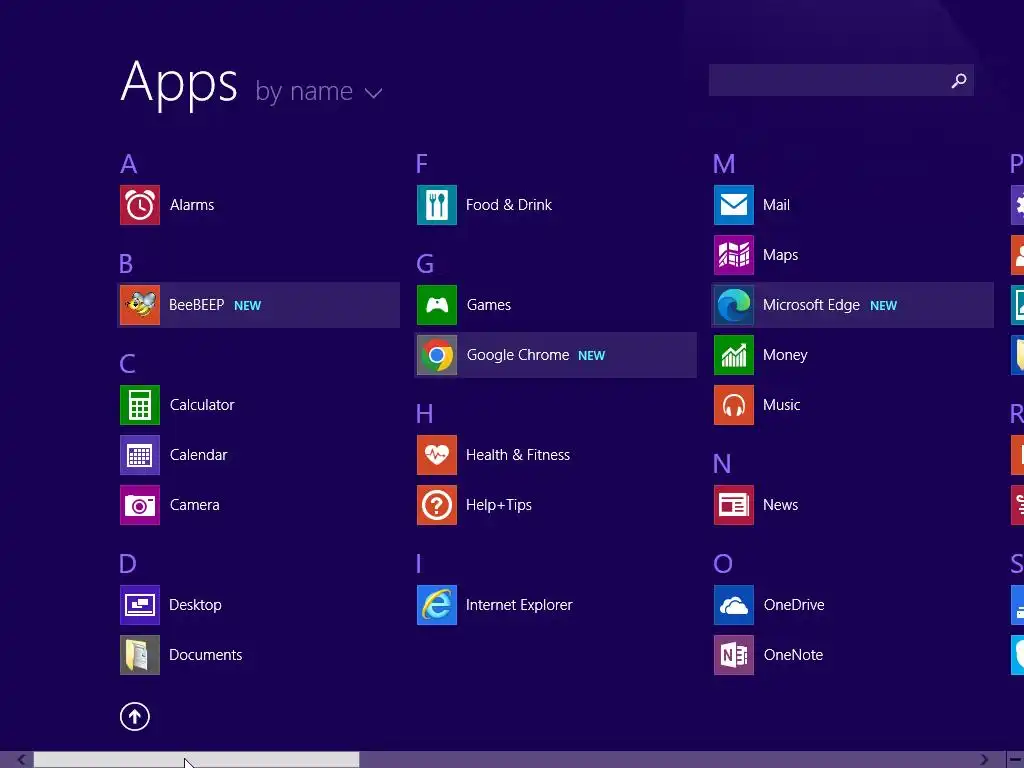Open the OneDrive cloud icon

click(734, 605)
